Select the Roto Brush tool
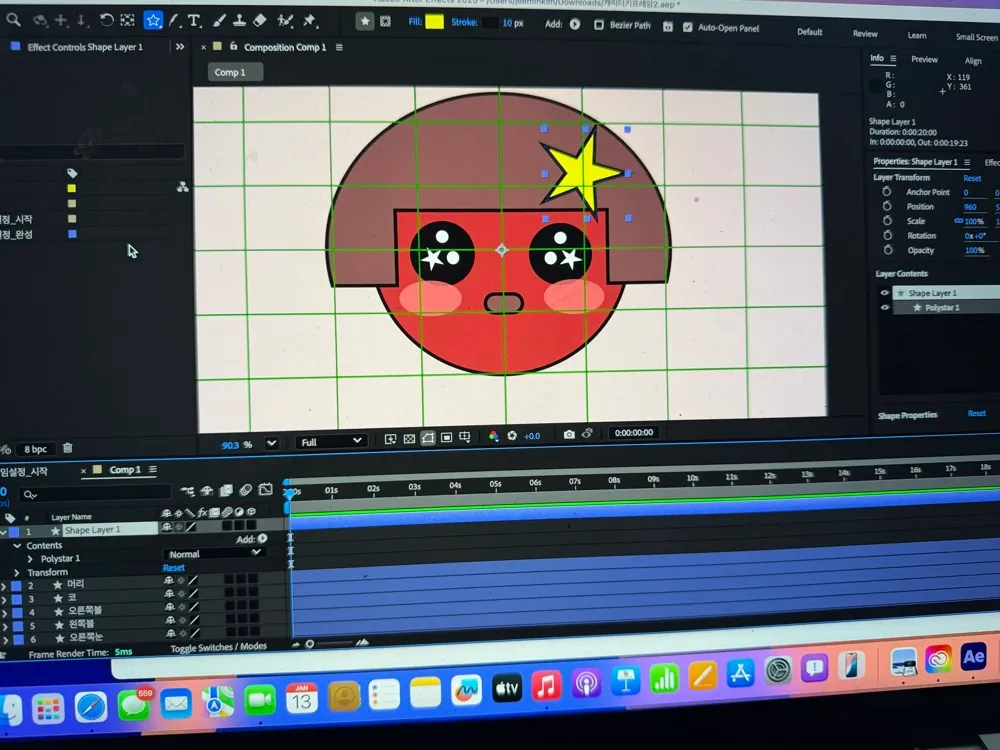 pyautogui.click(x=284, y=21)
